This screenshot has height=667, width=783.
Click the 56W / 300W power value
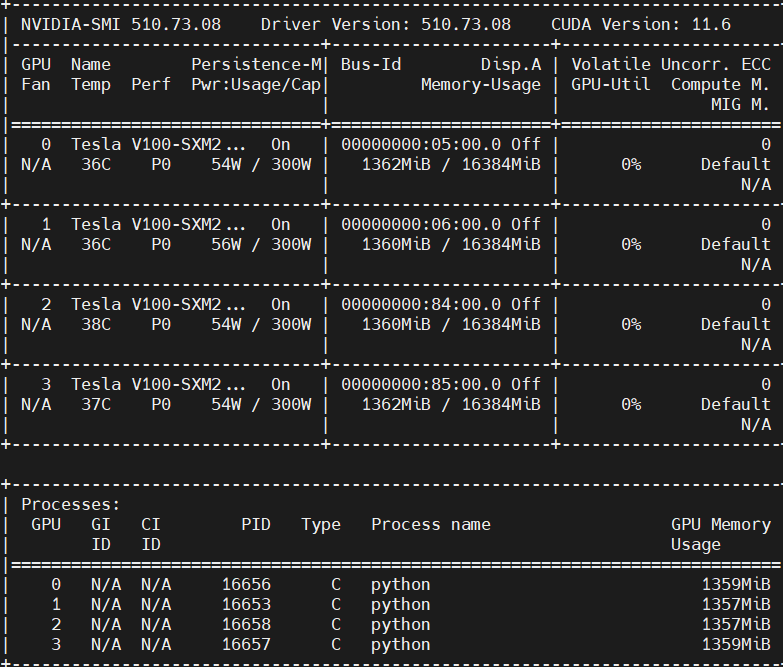point(261,245)
